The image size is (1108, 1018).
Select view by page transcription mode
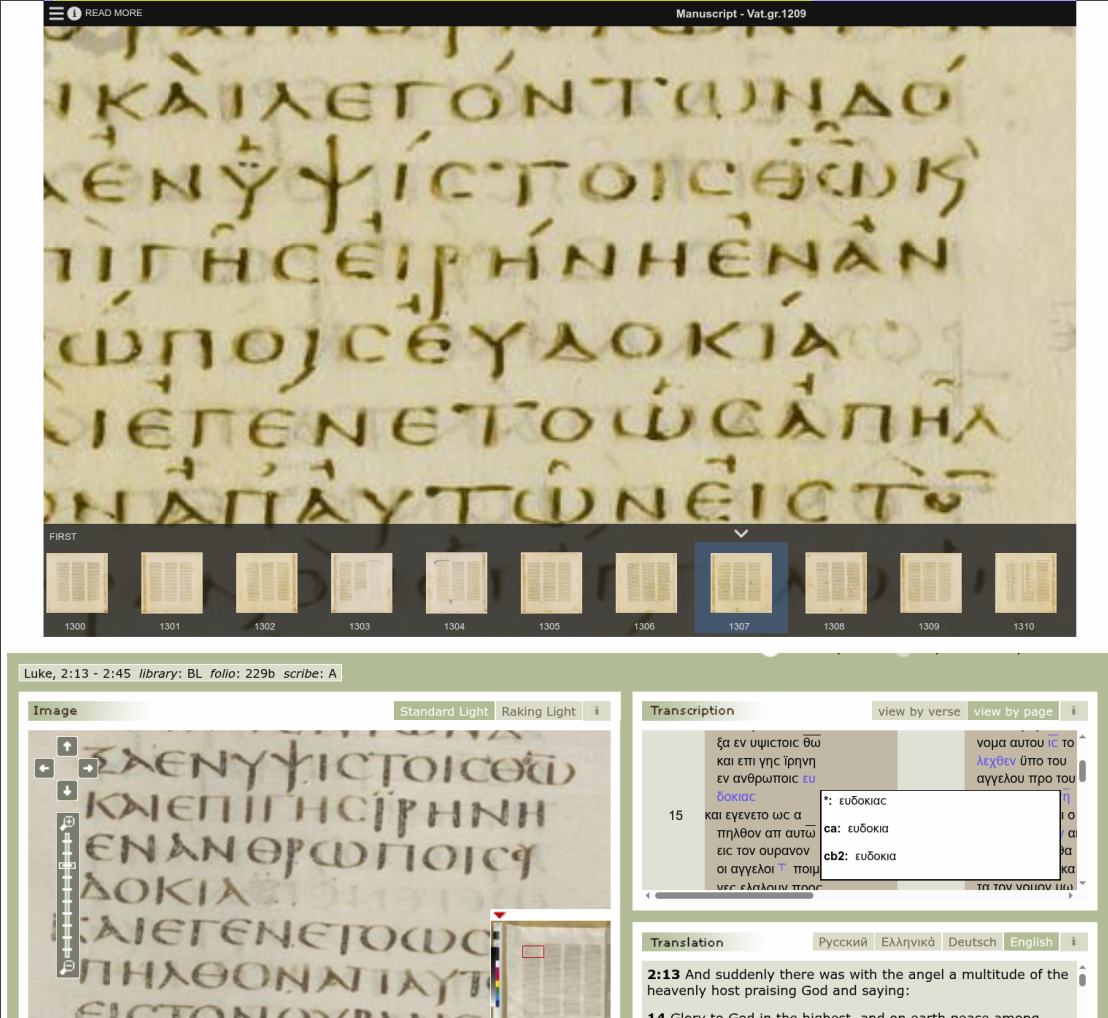[1013, 711]
